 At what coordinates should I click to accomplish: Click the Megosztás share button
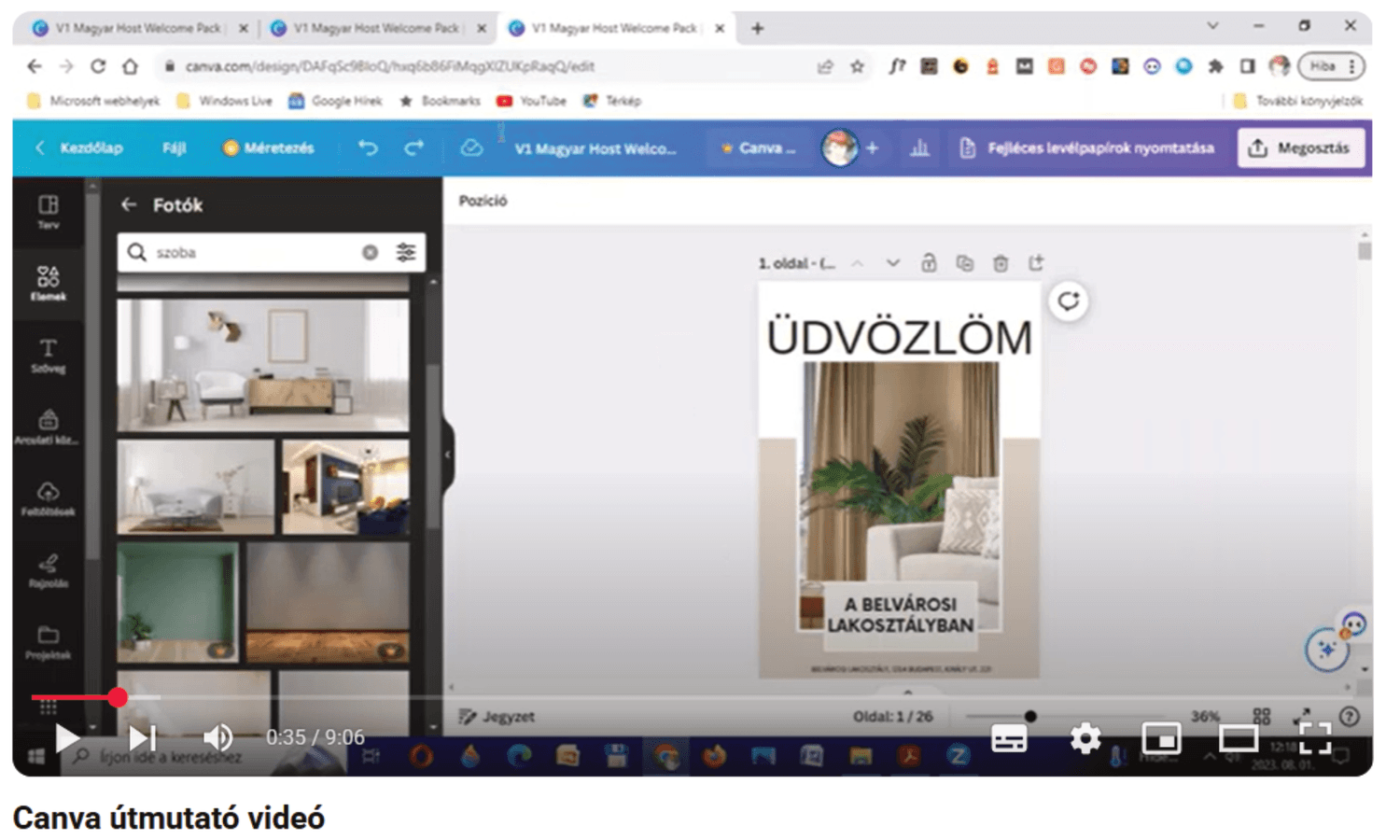1300,147
